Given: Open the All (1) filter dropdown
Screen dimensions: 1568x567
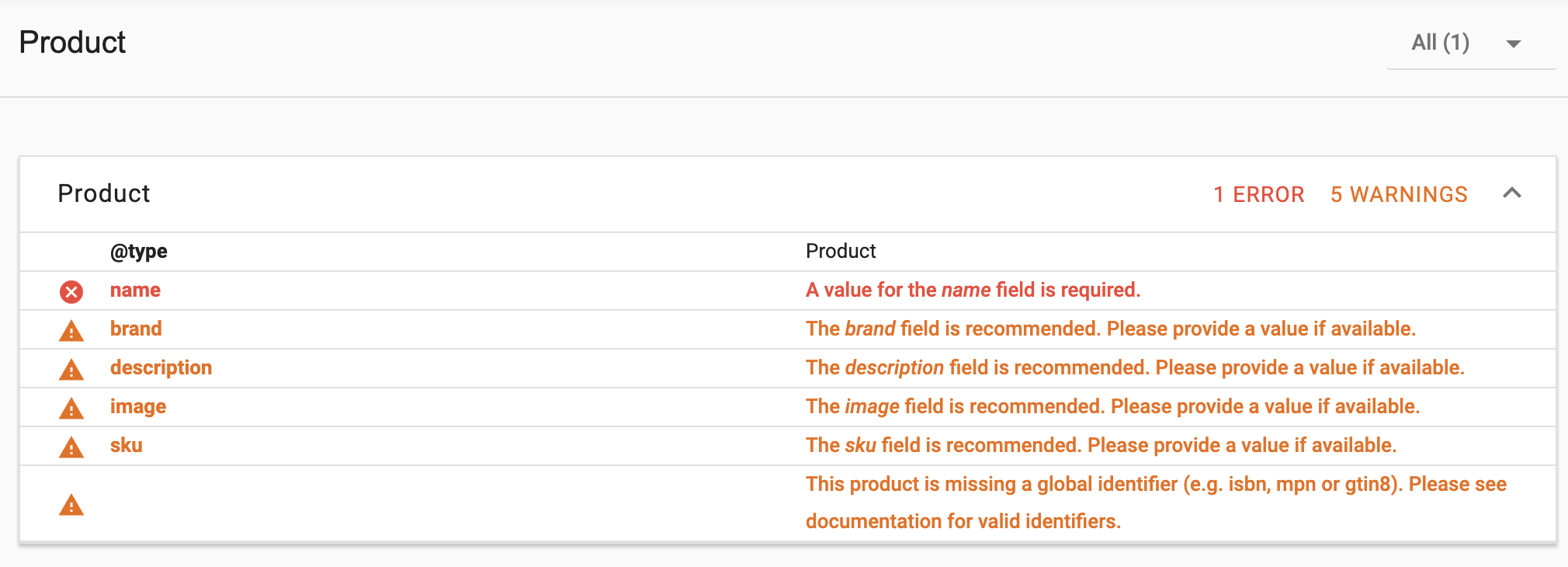Looking at the screenshot, I should point(1470,43).
